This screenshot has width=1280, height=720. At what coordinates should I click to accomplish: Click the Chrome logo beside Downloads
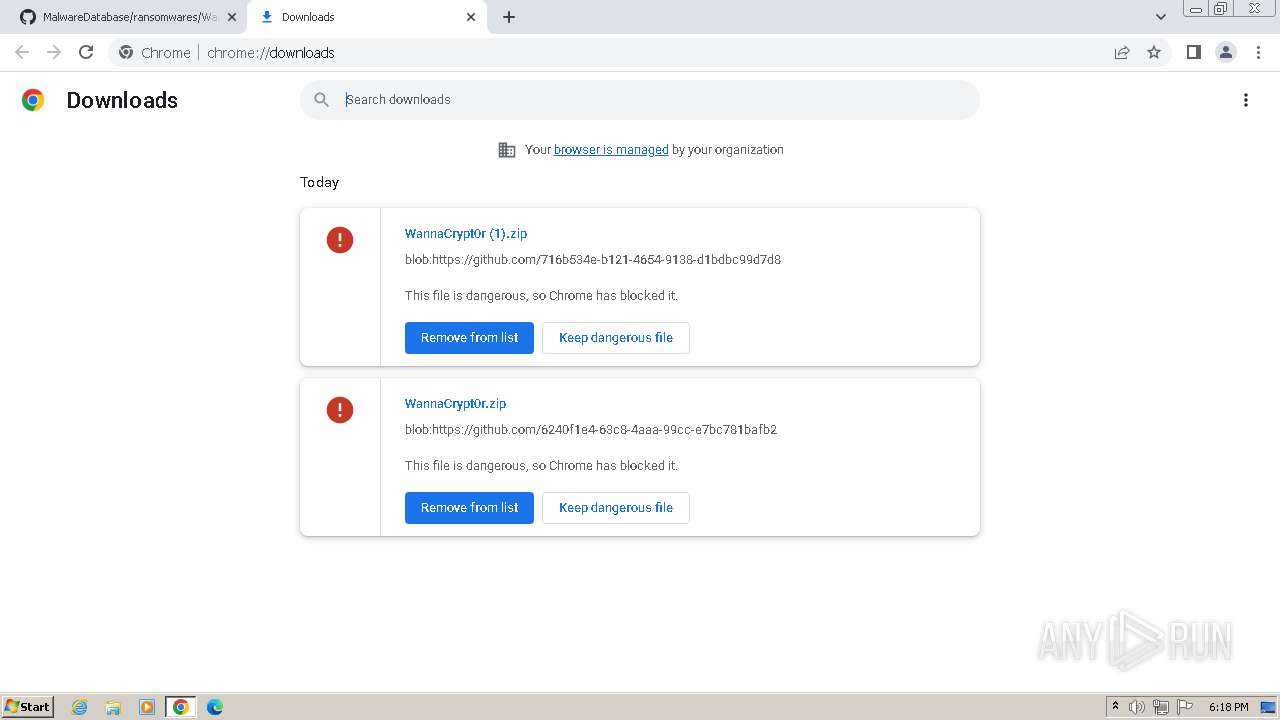33,100
